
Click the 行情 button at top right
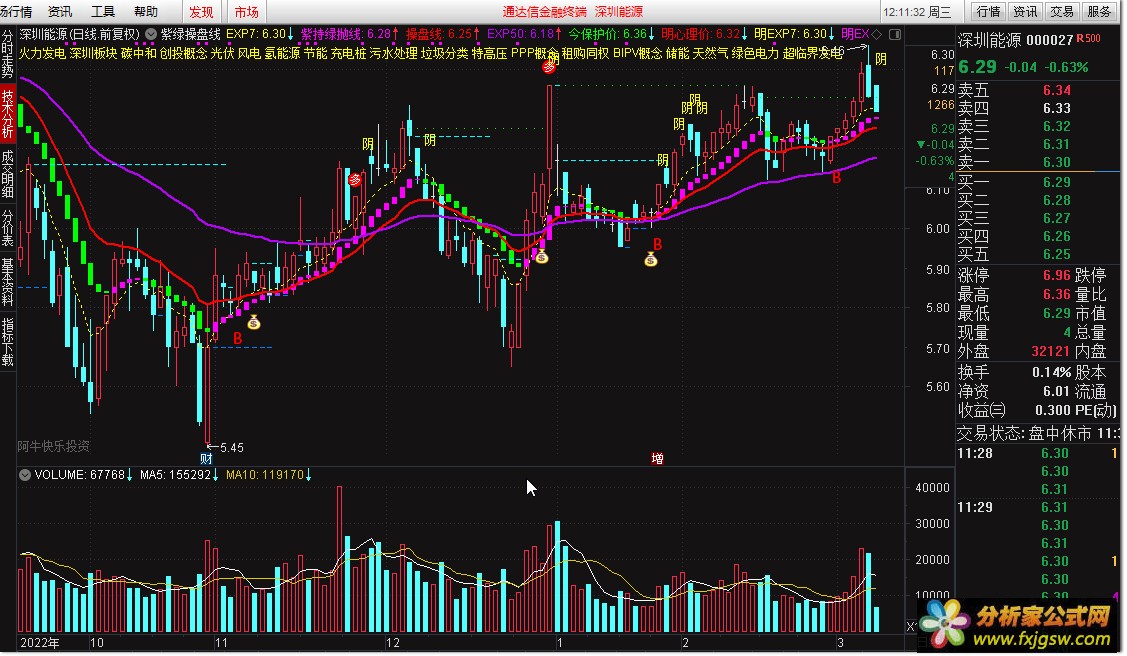click(988, 11)
